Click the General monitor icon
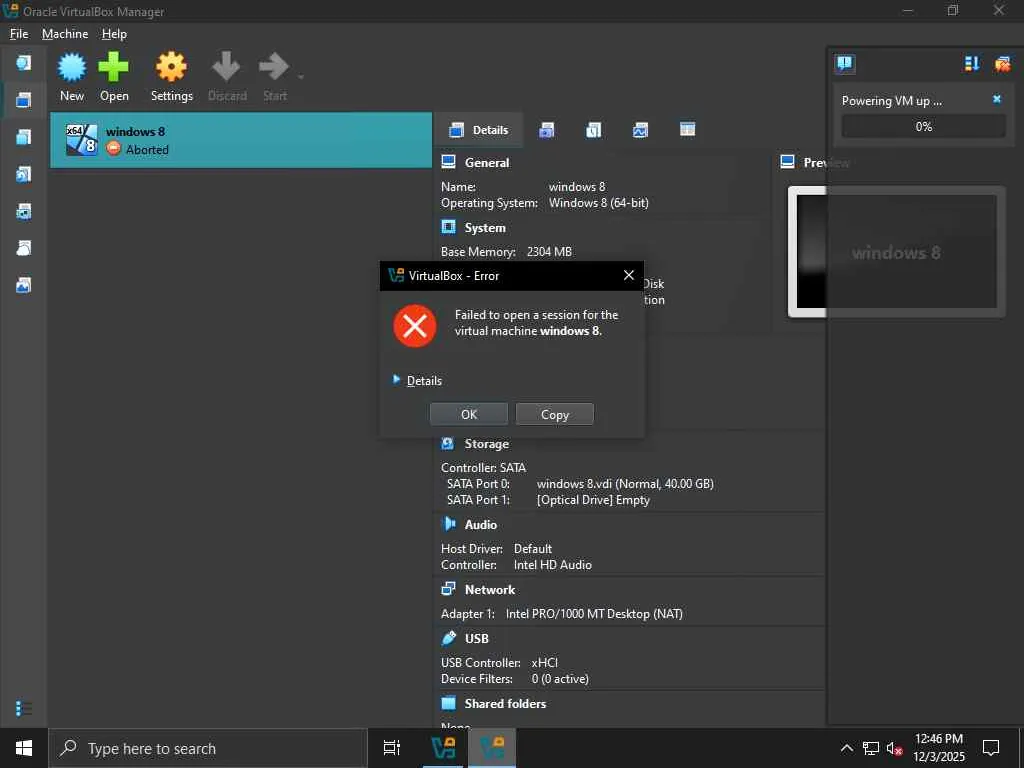 click(x=449, y=162)
